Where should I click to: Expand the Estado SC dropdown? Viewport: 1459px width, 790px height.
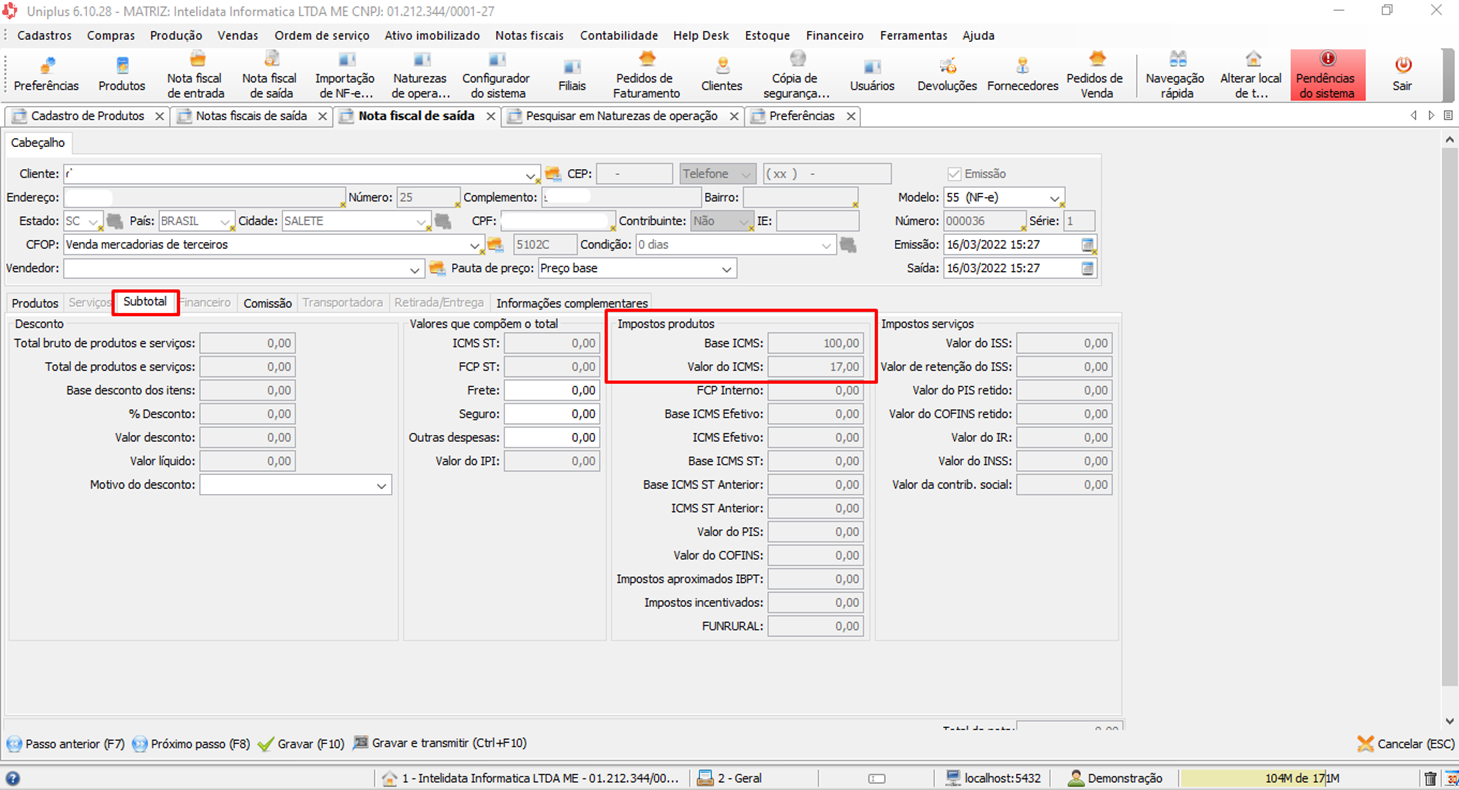pyautogui.click(x=94, y=222)
